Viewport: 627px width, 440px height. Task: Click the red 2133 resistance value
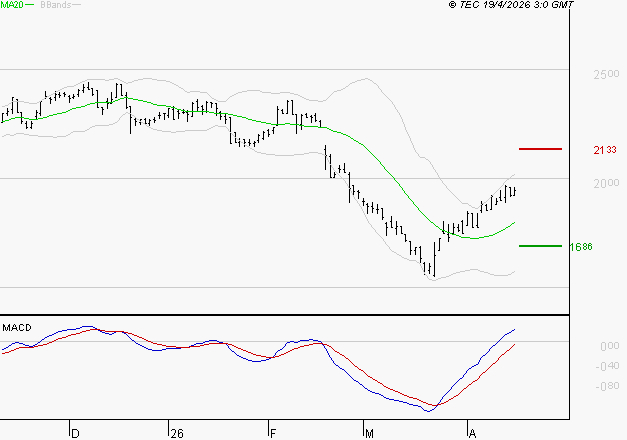click(x=605, y=150)
